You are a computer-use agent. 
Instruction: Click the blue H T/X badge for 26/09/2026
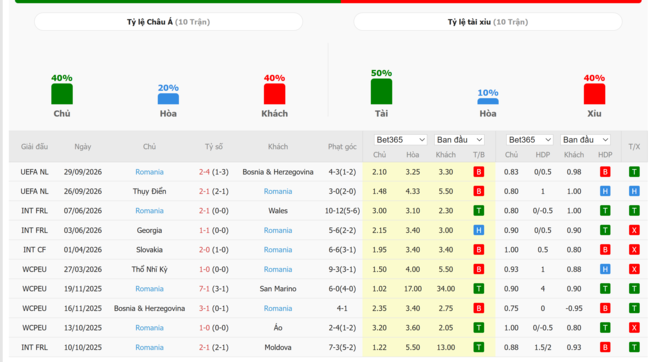(x=634, y=191)
